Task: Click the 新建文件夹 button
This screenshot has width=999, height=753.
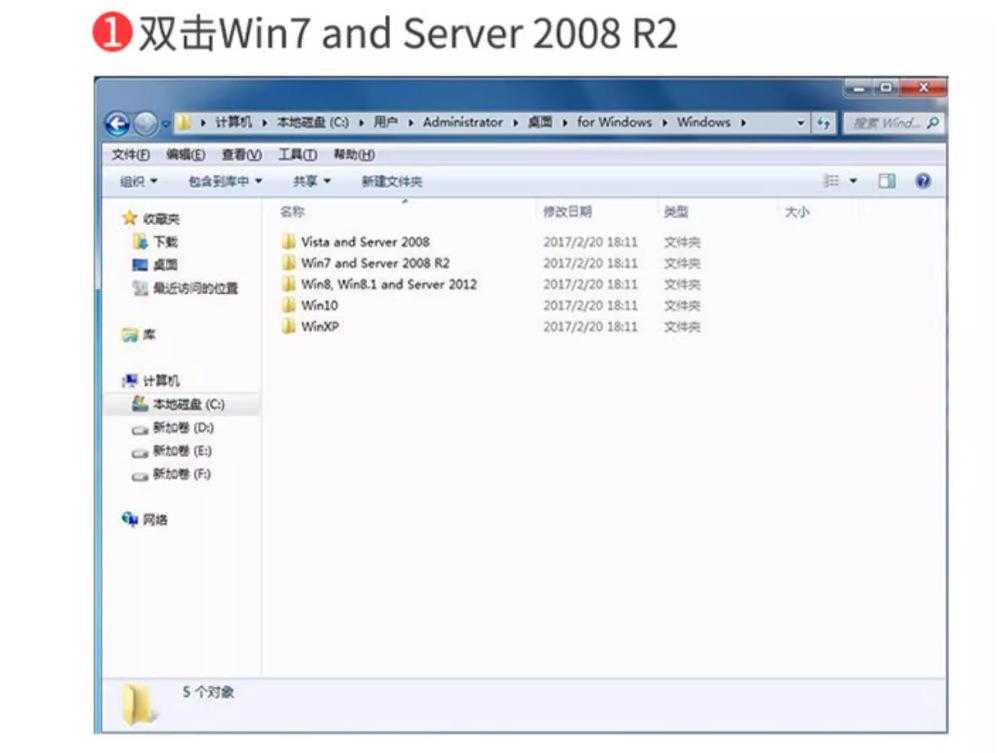Action: click(x=392, y=182)
